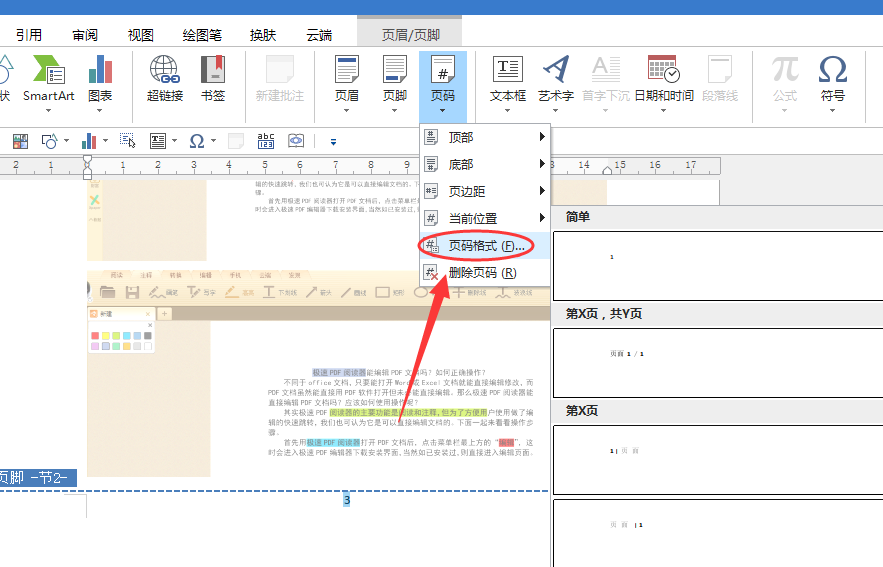Click the text box icon in quick toolbar
The height and width of the screenshot is (567, 883).
tap(158, 141)
